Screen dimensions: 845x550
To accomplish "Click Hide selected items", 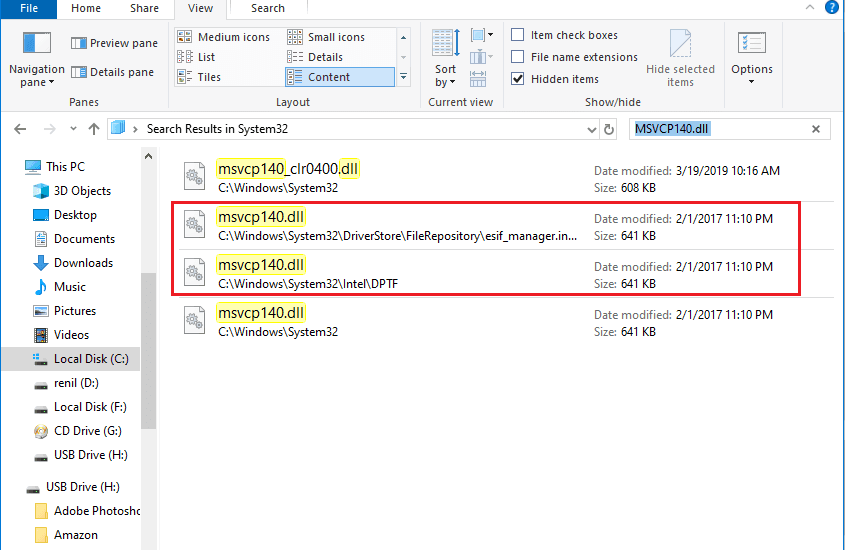I will 680,58.
